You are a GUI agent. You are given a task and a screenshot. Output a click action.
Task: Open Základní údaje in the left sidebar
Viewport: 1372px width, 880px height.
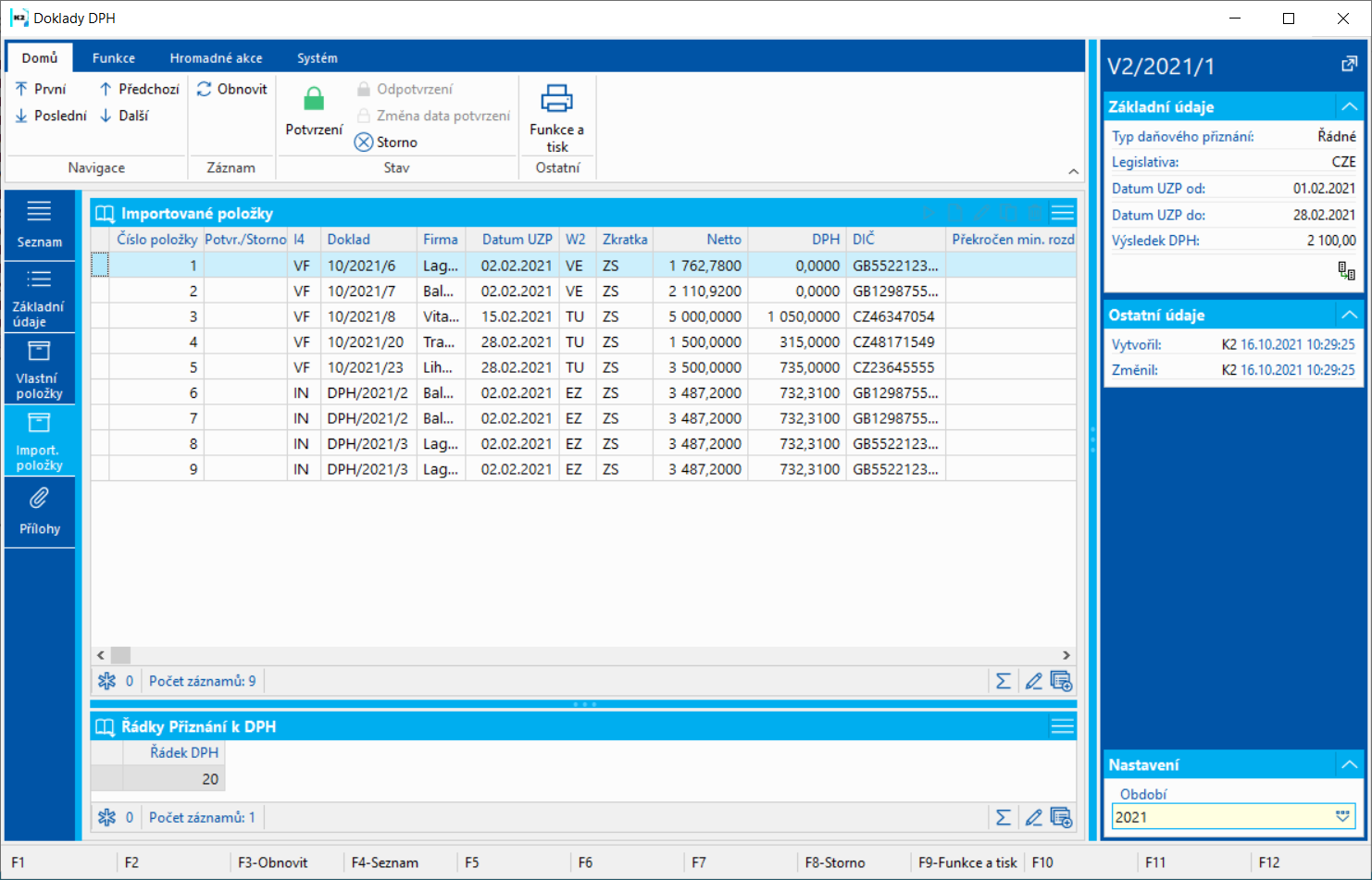pyautogui.click(x=39, y=297)
